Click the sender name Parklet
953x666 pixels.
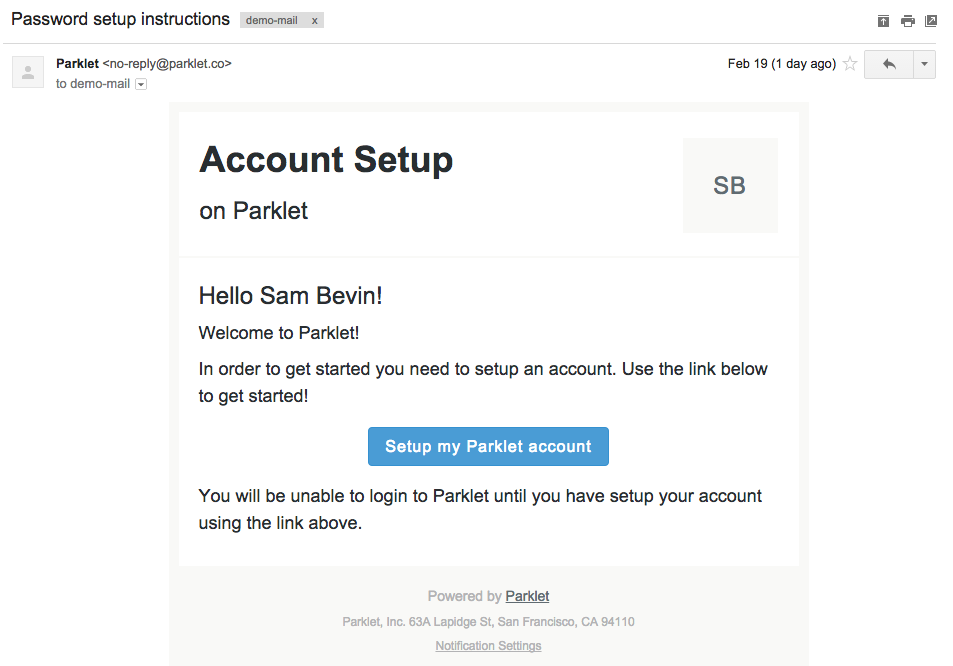point(77,64)
